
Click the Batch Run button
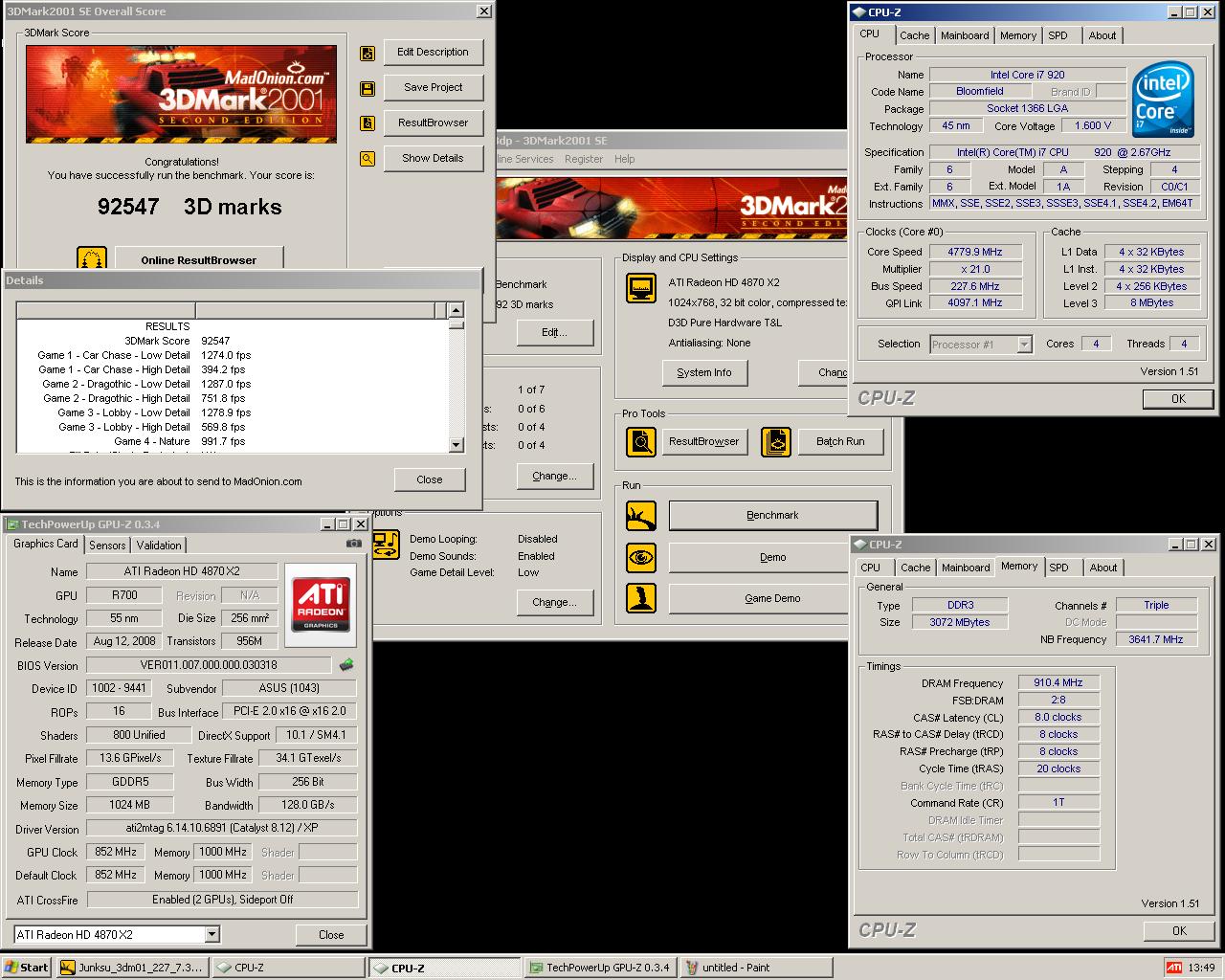(x=840, y=442)
